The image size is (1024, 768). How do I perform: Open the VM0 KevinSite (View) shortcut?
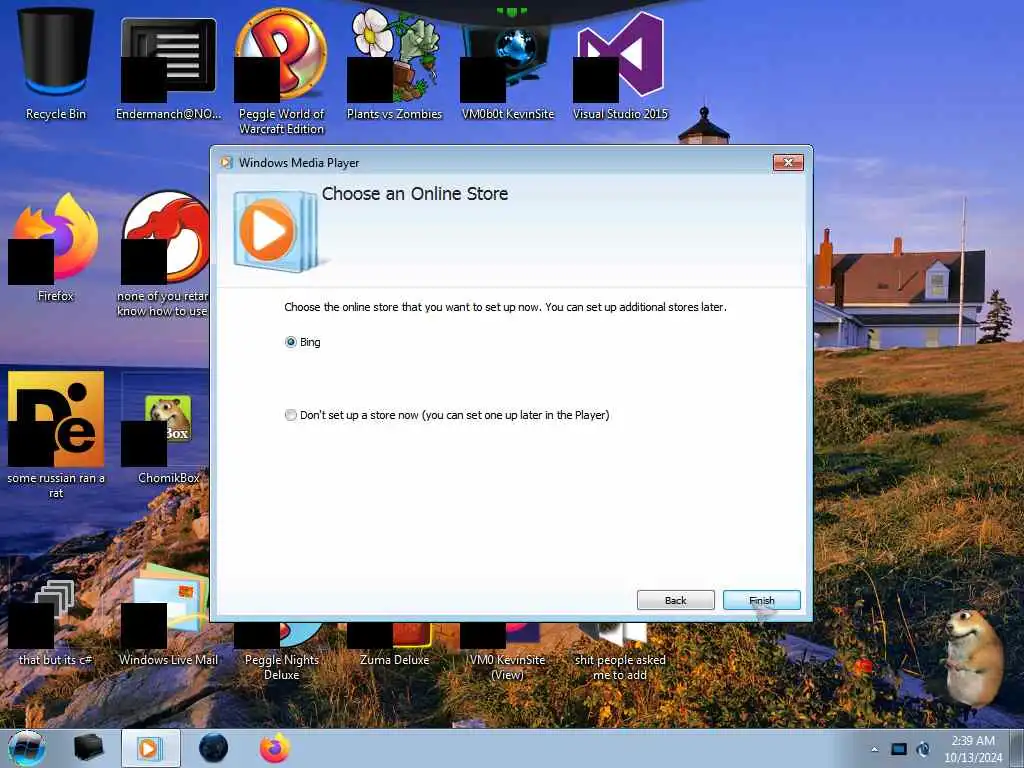507,652
